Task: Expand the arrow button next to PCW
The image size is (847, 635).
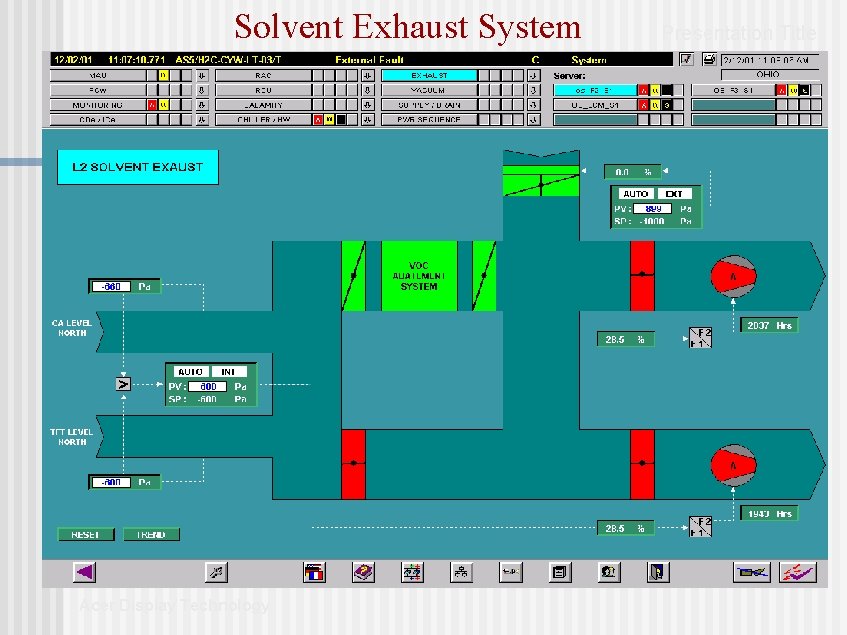Action: (x=201, y=90)
